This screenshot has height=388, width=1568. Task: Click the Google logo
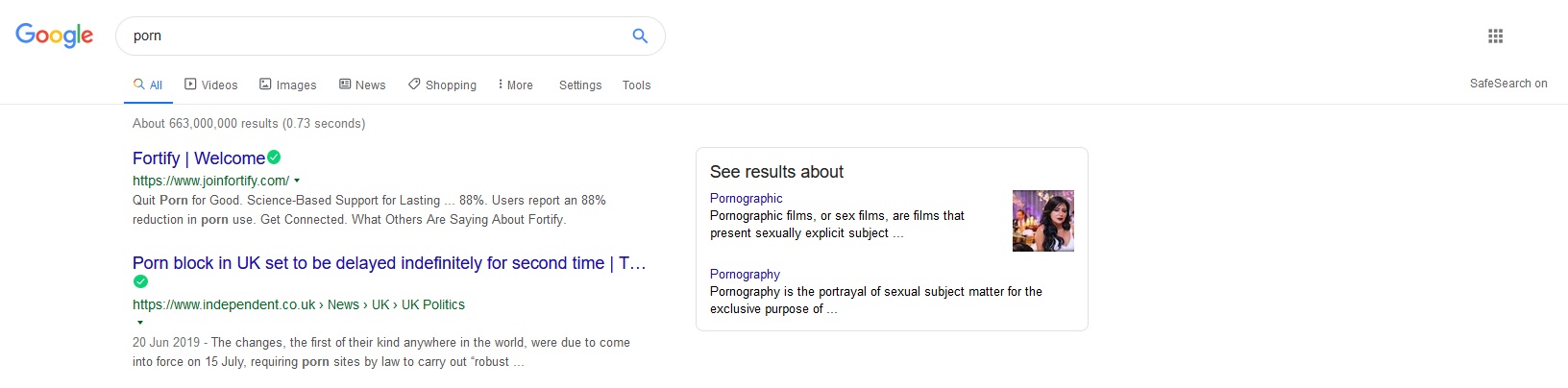click(55, 36)
